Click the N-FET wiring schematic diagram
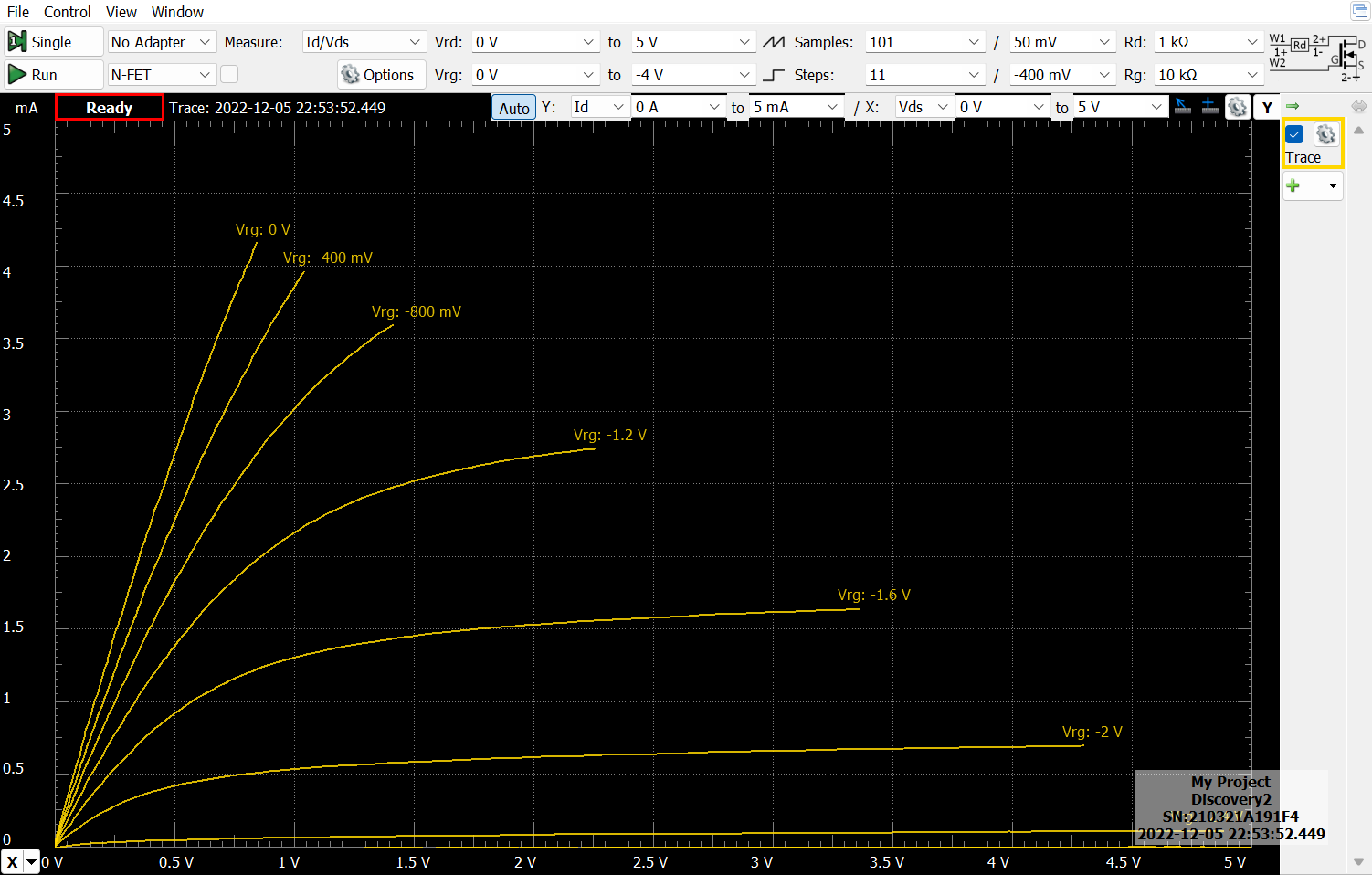 1316,58
